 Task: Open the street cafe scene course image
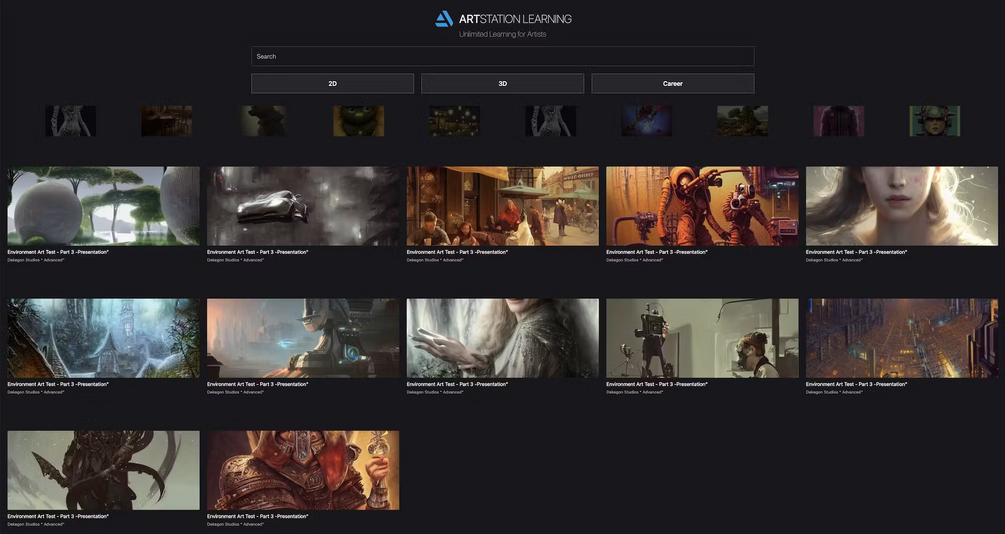pyautogui.click(x=502, y=206)
